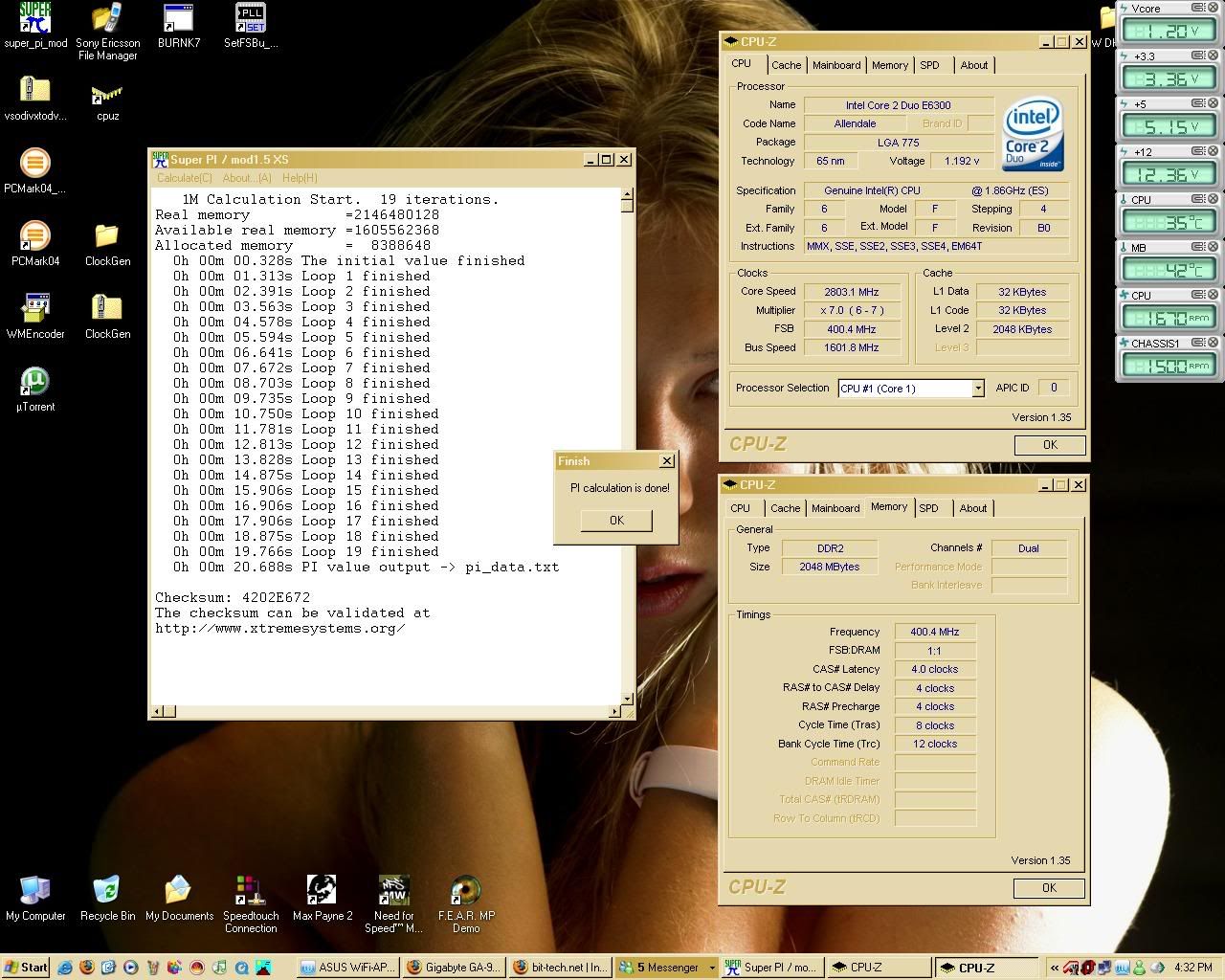This screenshot has width=1225, height=980.
Task: Switch to Mainboard tab in upper CPU-Z window
Action: (836, 65)
